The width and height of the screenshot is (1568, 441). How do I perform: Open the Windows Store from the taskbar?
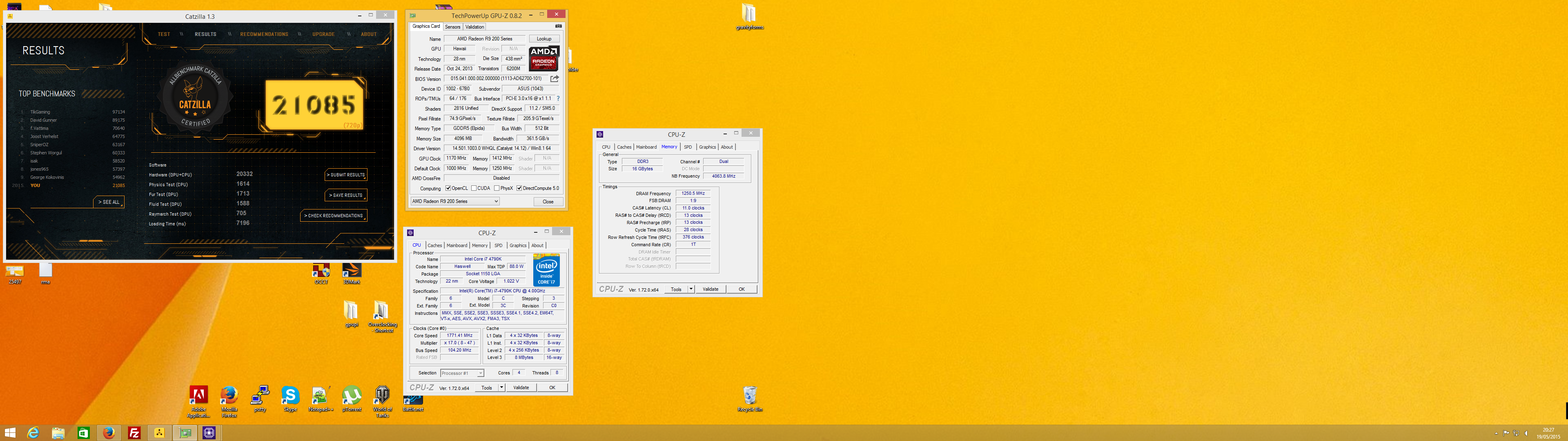(83, 433)
